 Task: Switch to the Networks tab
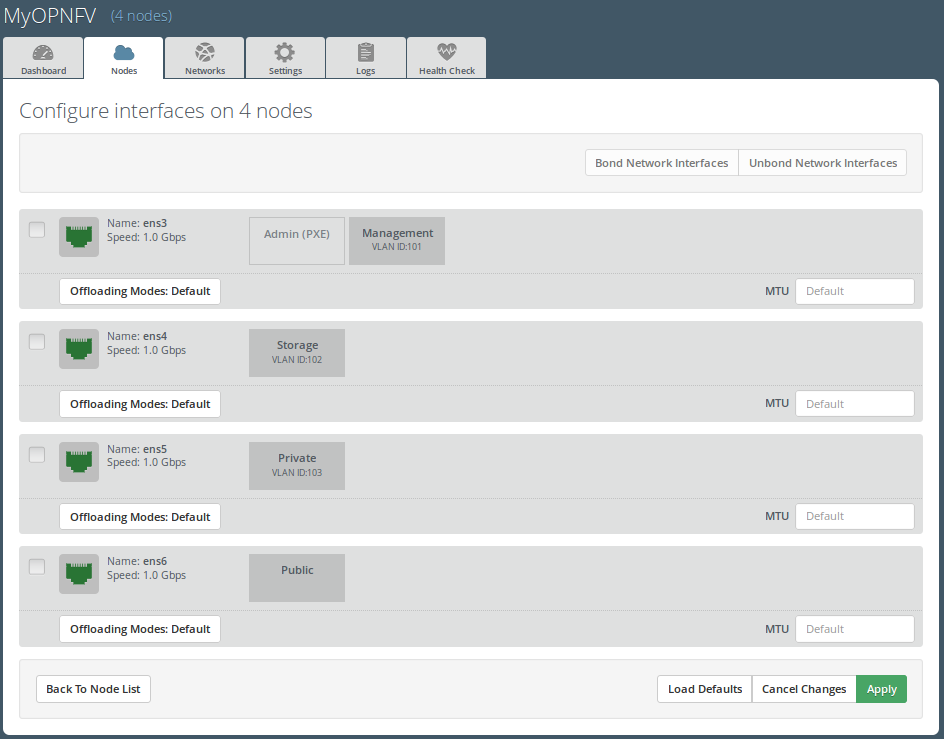coord(205,59)
